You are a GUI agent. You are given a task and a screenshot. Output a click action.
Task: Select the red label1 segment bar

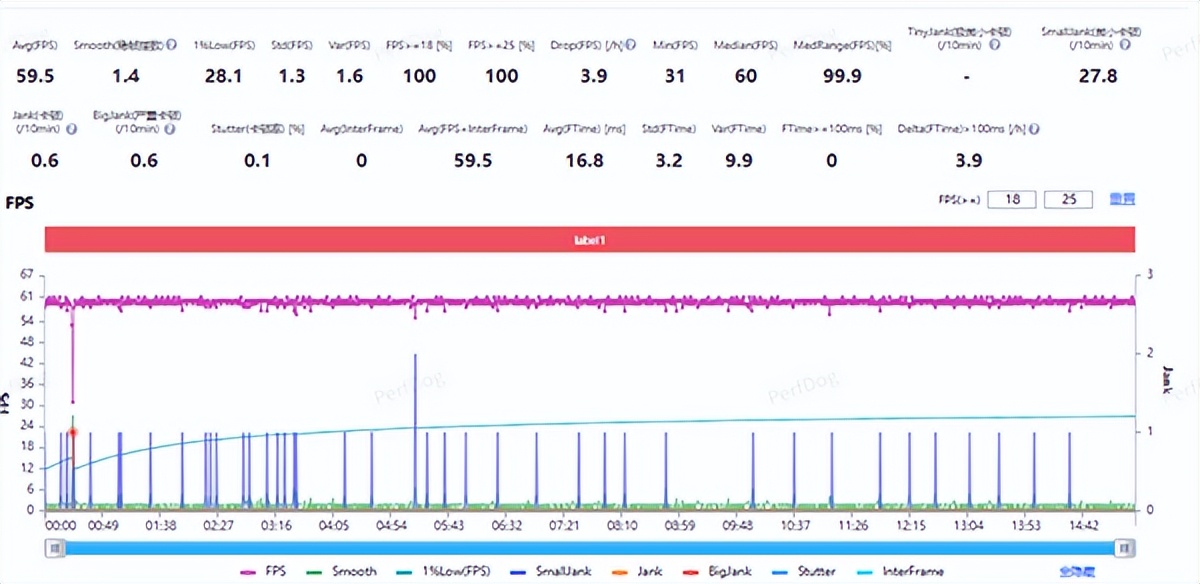coord(590,240)
